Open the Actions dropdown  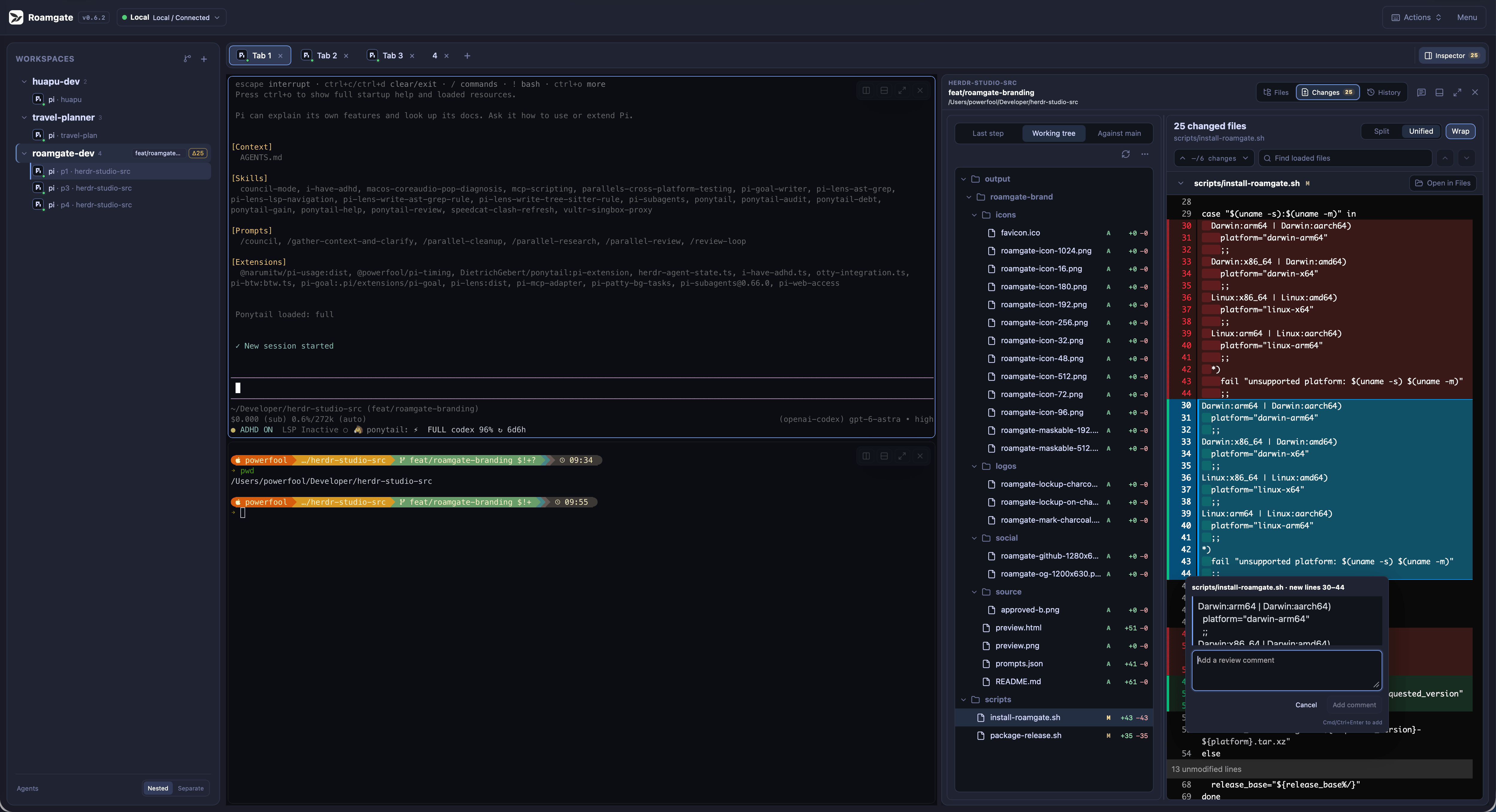click(1416, 17)
